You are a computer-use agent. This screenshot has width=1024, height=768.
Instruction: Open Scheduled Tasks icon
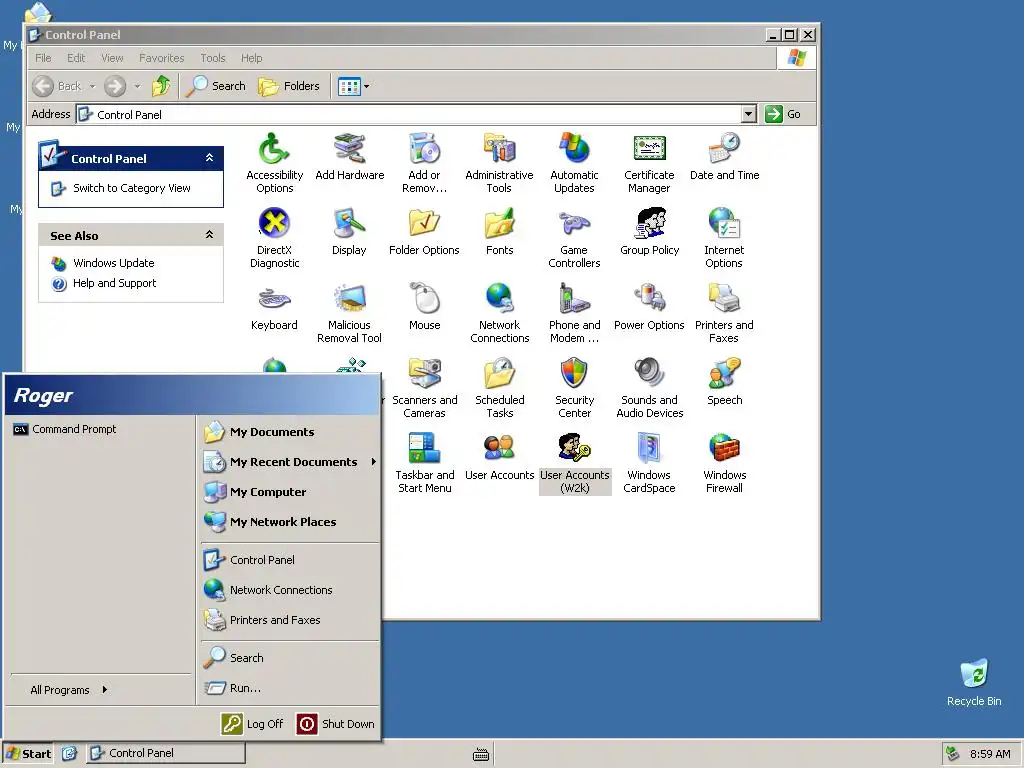pyautogui.click(x=500, y=389)
